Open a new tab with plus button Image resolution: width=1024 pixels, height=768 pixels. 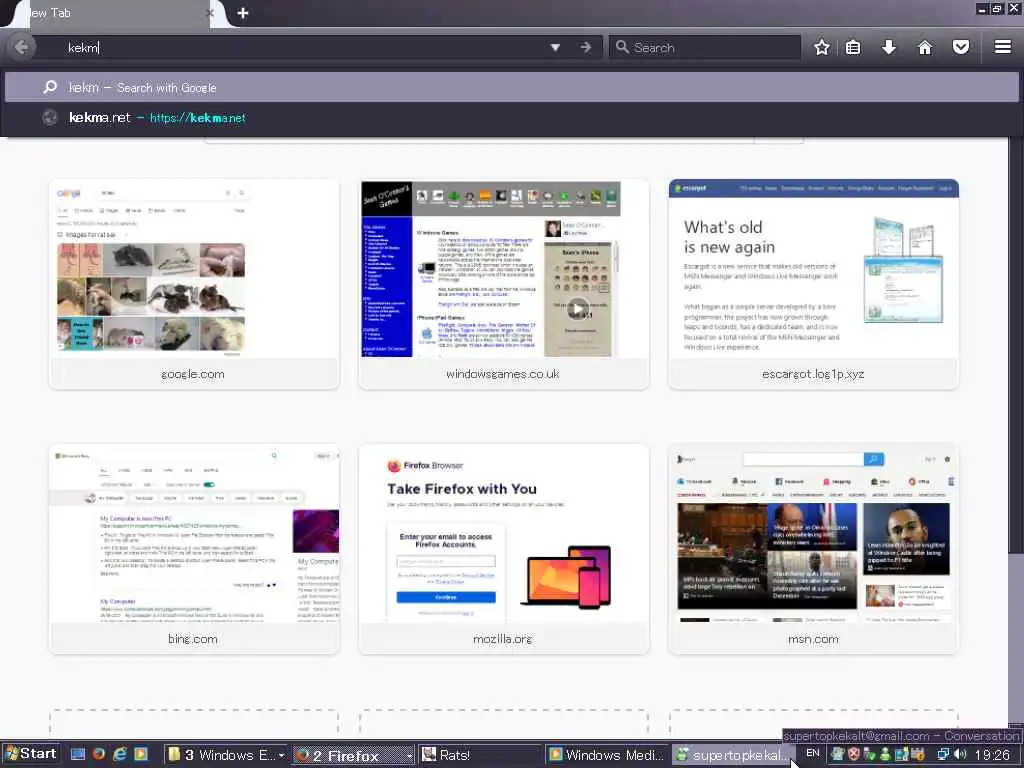pyautogui.click(x=243, y=13)
